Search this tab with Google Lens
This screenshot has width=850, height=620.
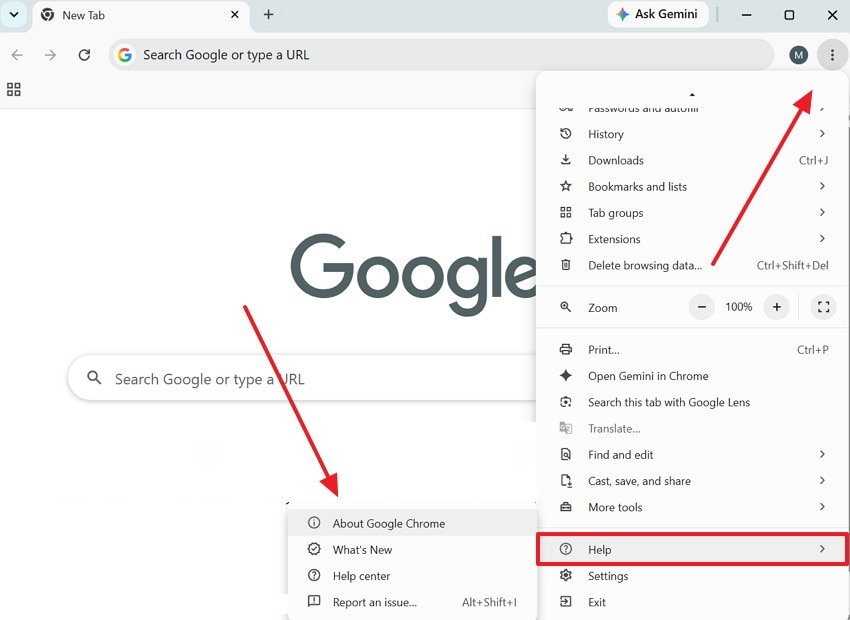692,402
